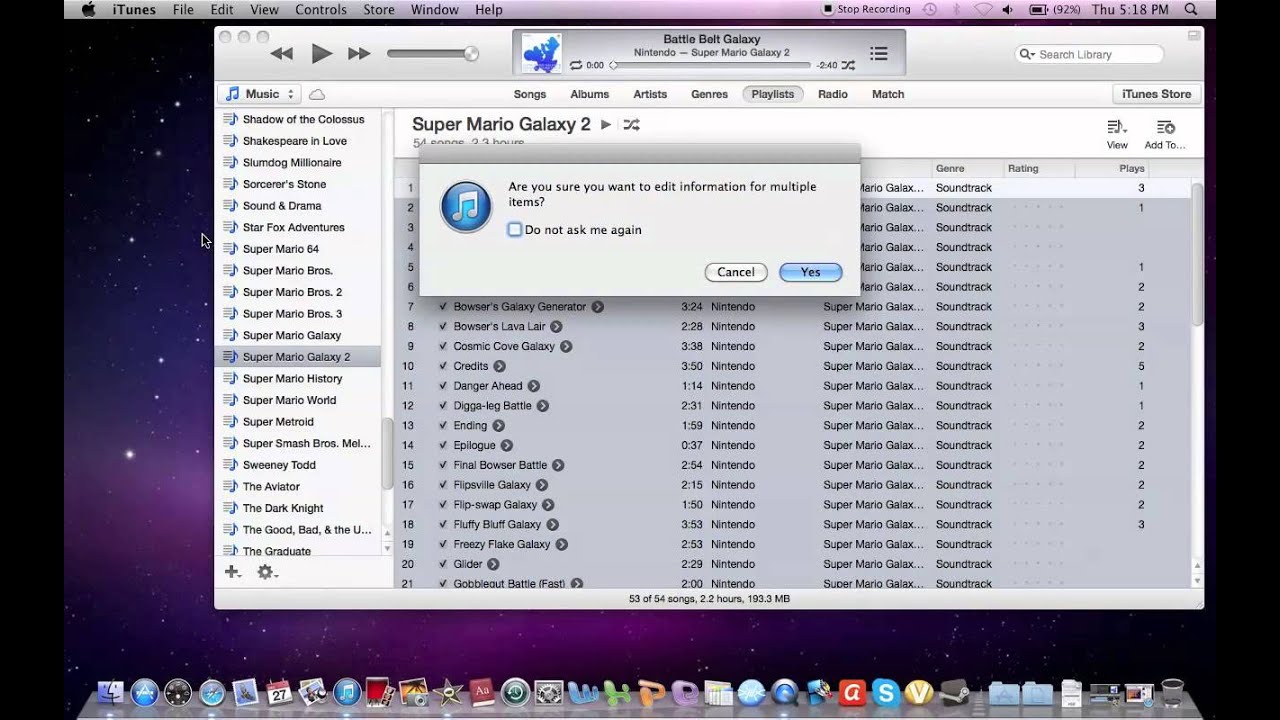This screenshot has height=720, width=1280.
Task: Check the Do not ask me again box
Action: click(x=515, y=230)
